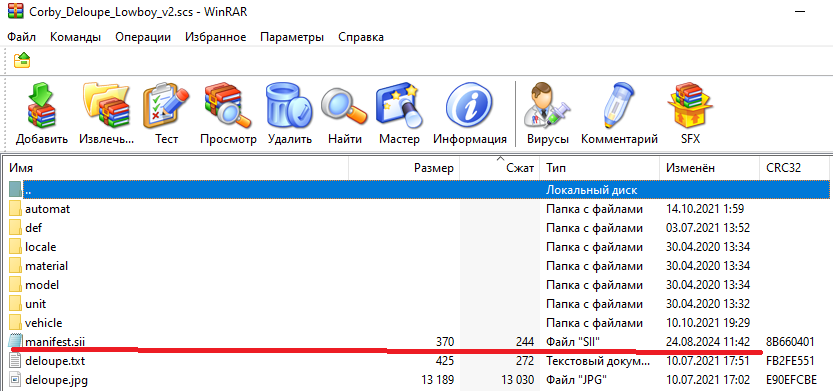
Task: Select the deloupe.jpg file name
Action: 56,380
